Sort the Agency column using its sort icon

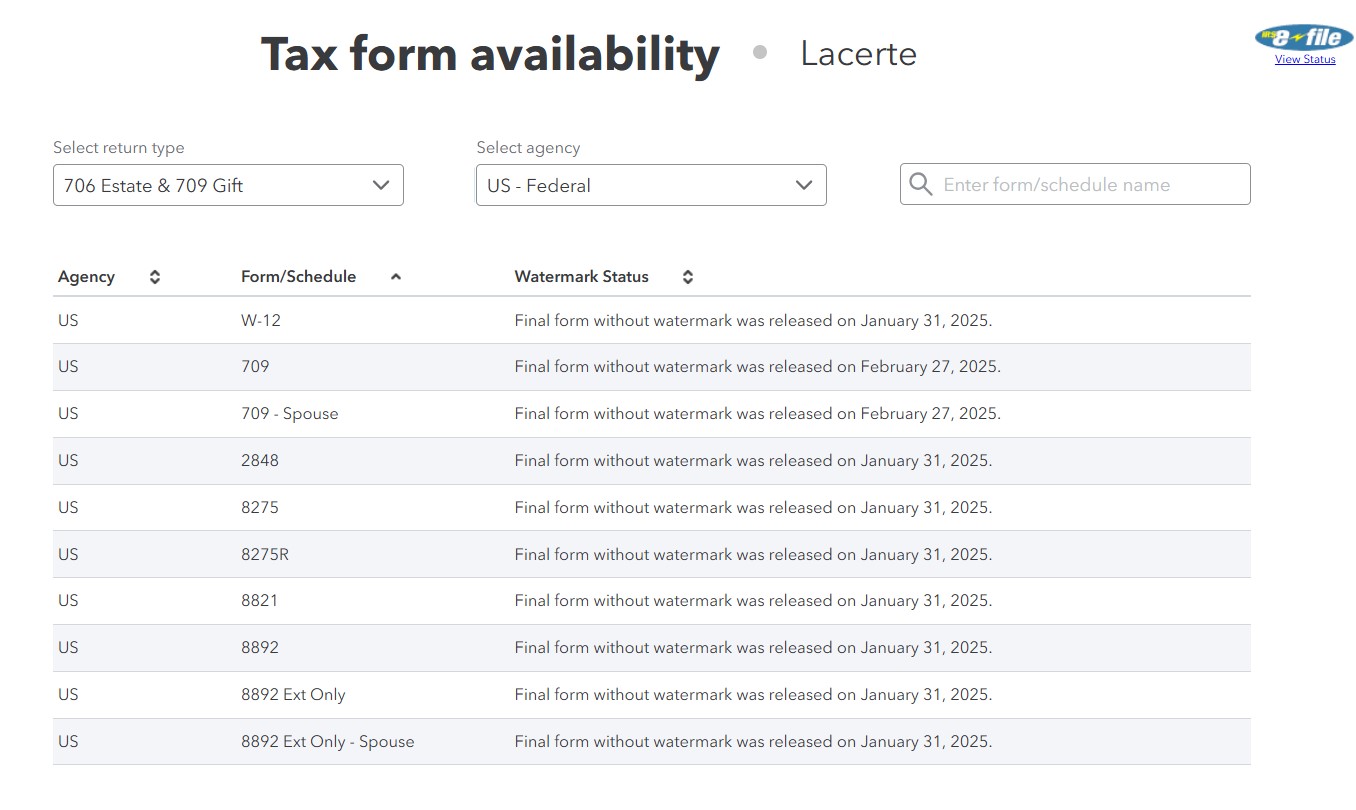155,276
